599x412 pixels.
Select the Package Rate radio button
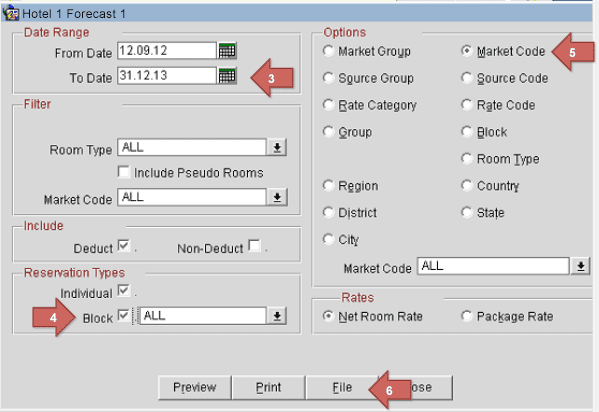[466, 316]
